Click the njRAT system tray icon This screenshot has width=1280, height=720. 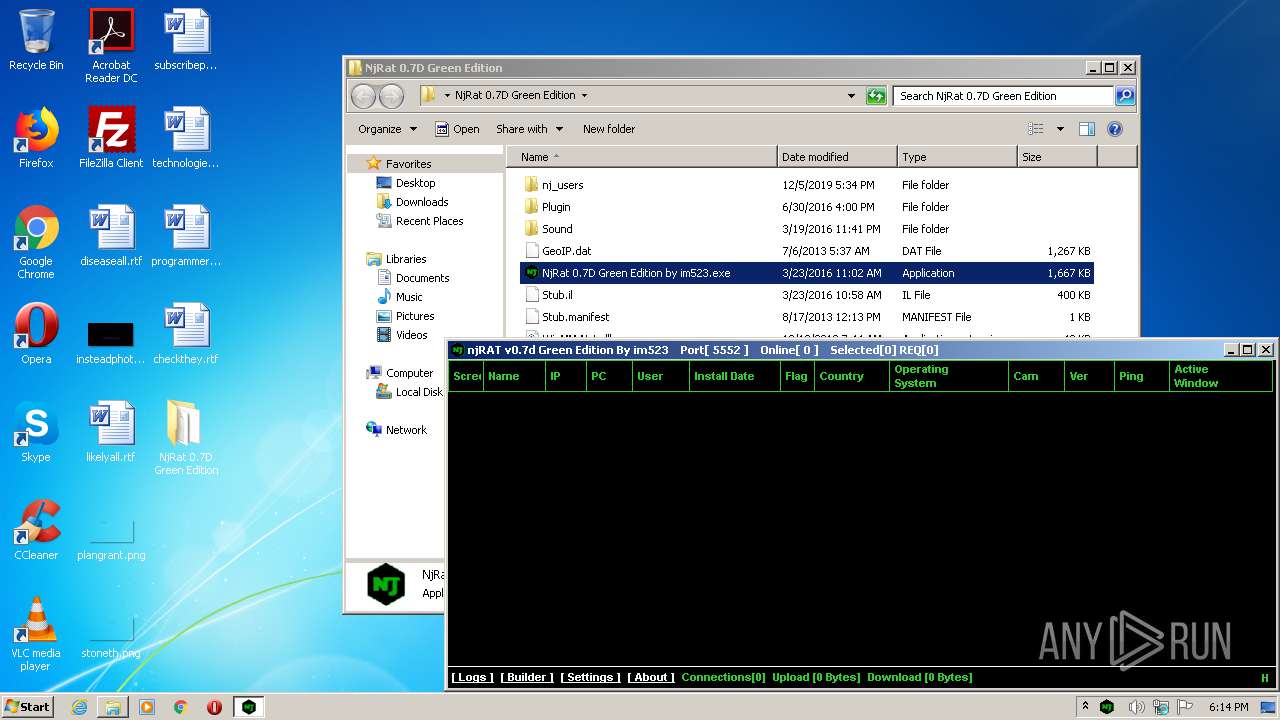click(1107, 707)
